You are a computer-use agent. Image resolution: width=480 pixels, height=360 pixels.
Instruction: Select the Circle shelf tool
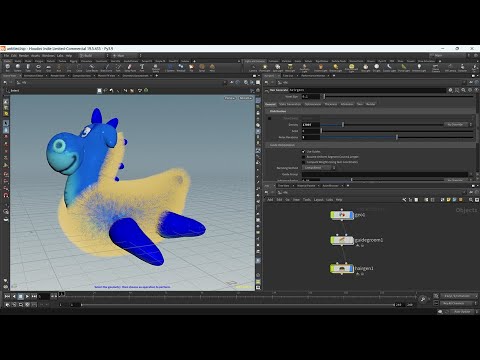click(79, 68)
